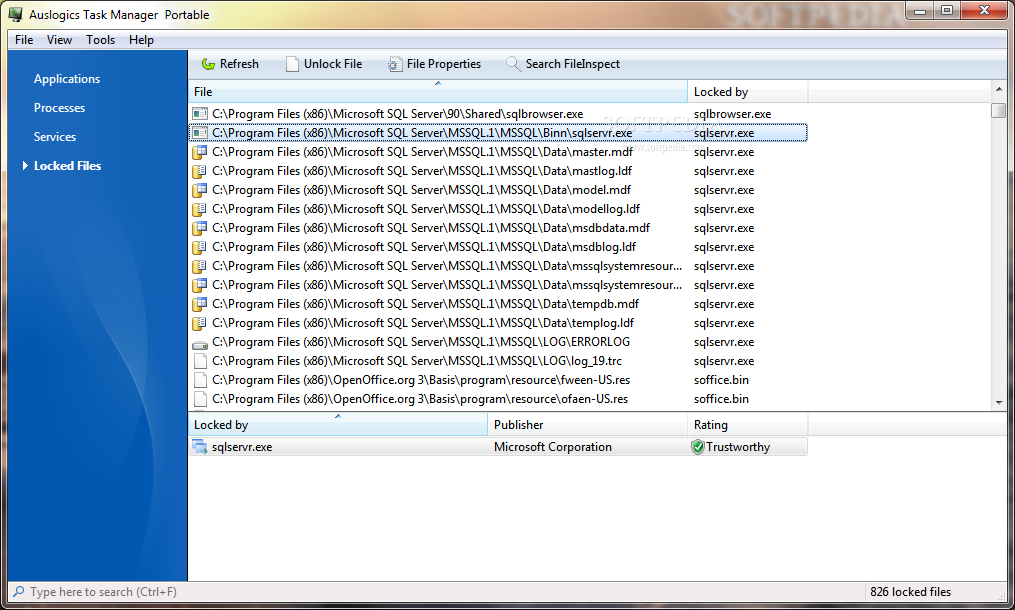Switch to the Services section
Screen dimensions: 1015x610
54,137
